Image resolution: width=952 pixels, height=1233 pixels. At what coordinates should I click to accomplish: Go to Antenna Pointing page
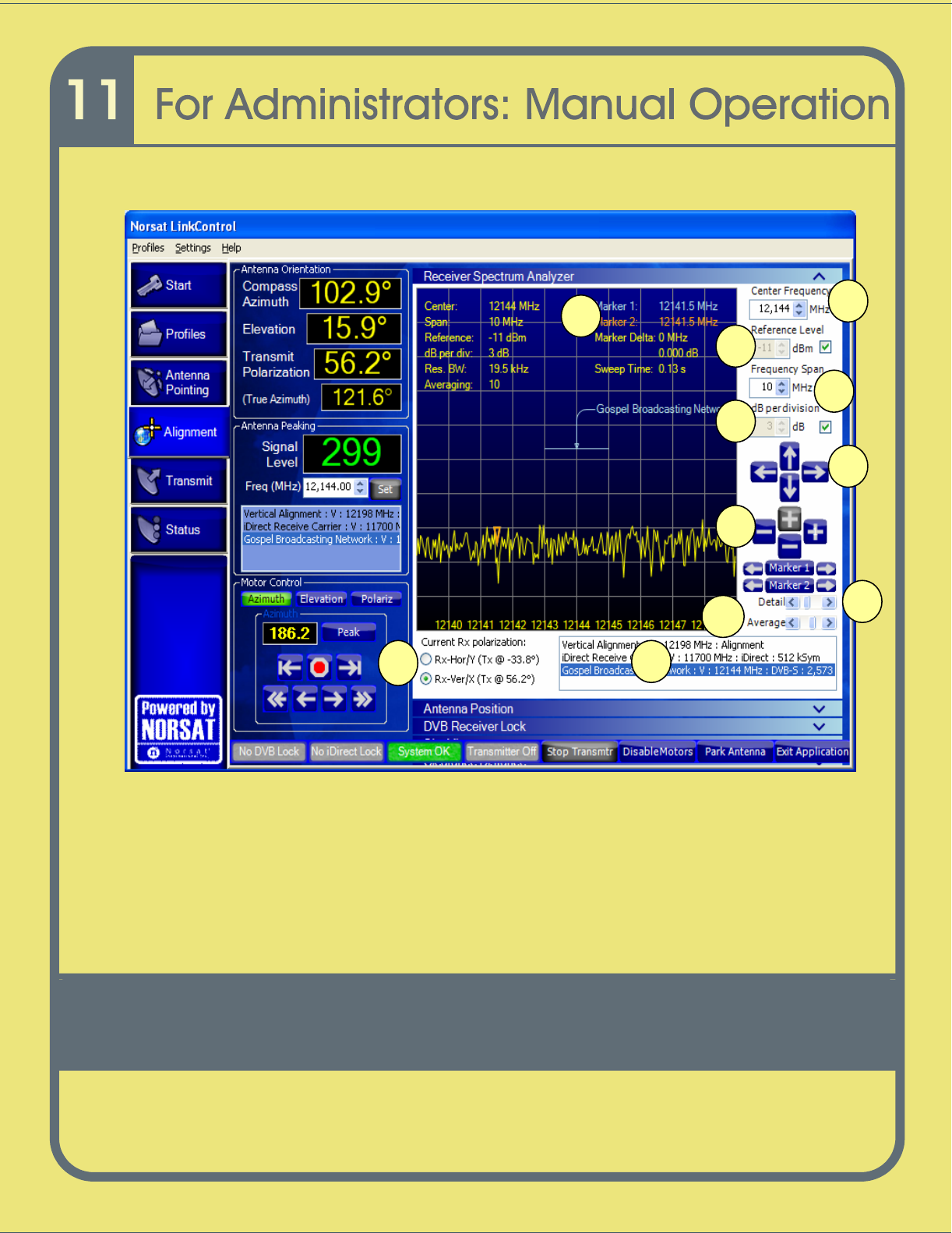coord(179,382)
